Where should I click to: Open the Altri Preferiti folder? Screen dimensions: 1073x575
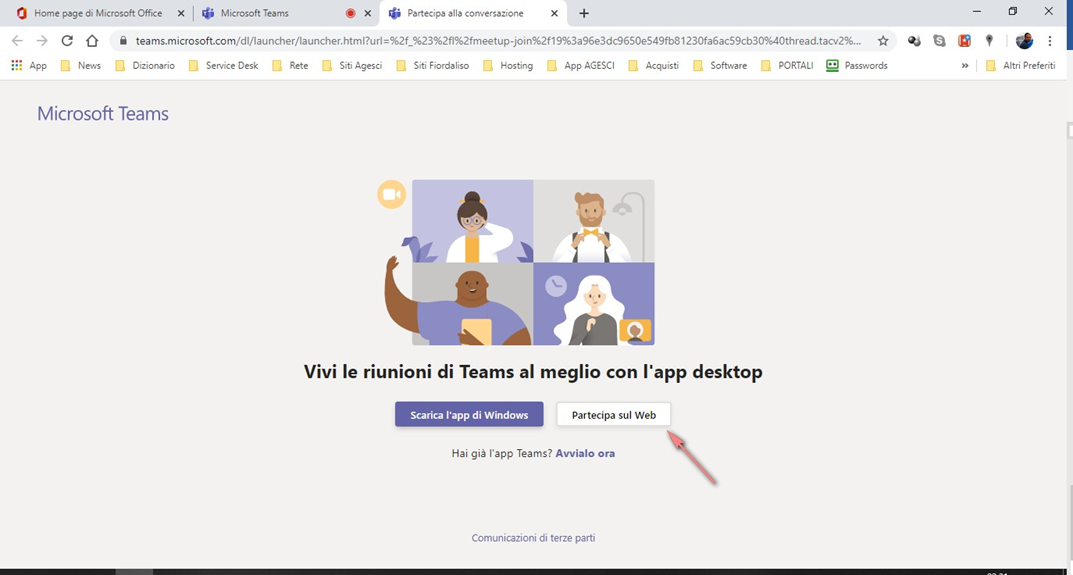pos(1020,66)
